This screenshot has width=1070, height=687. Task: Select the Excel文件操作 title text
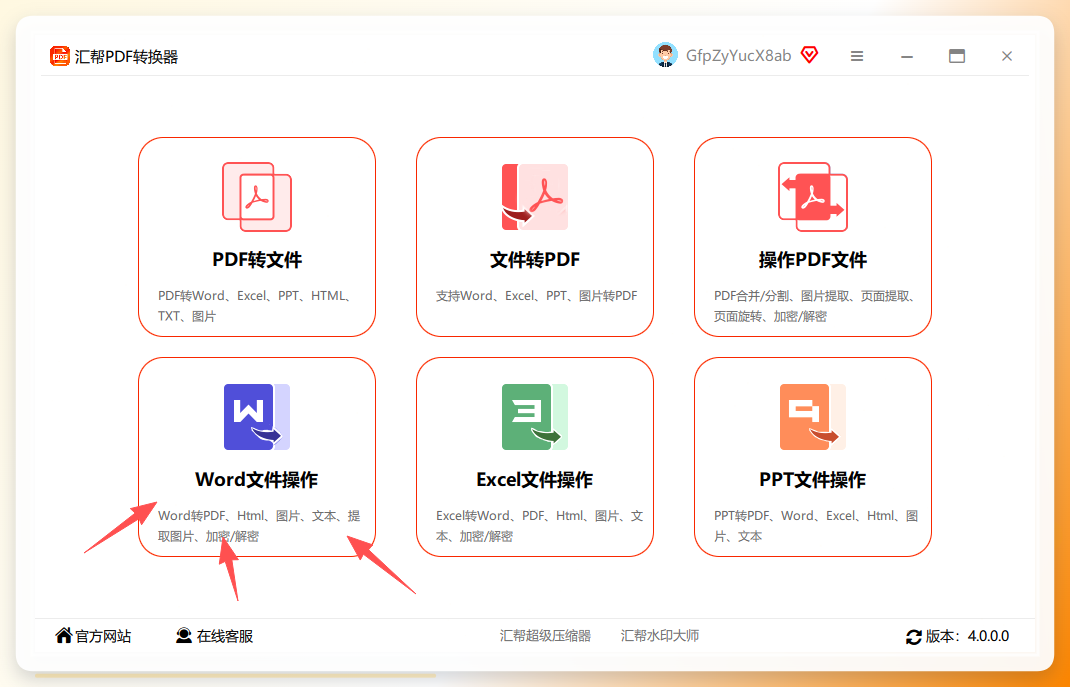click(x=534, y=480)
